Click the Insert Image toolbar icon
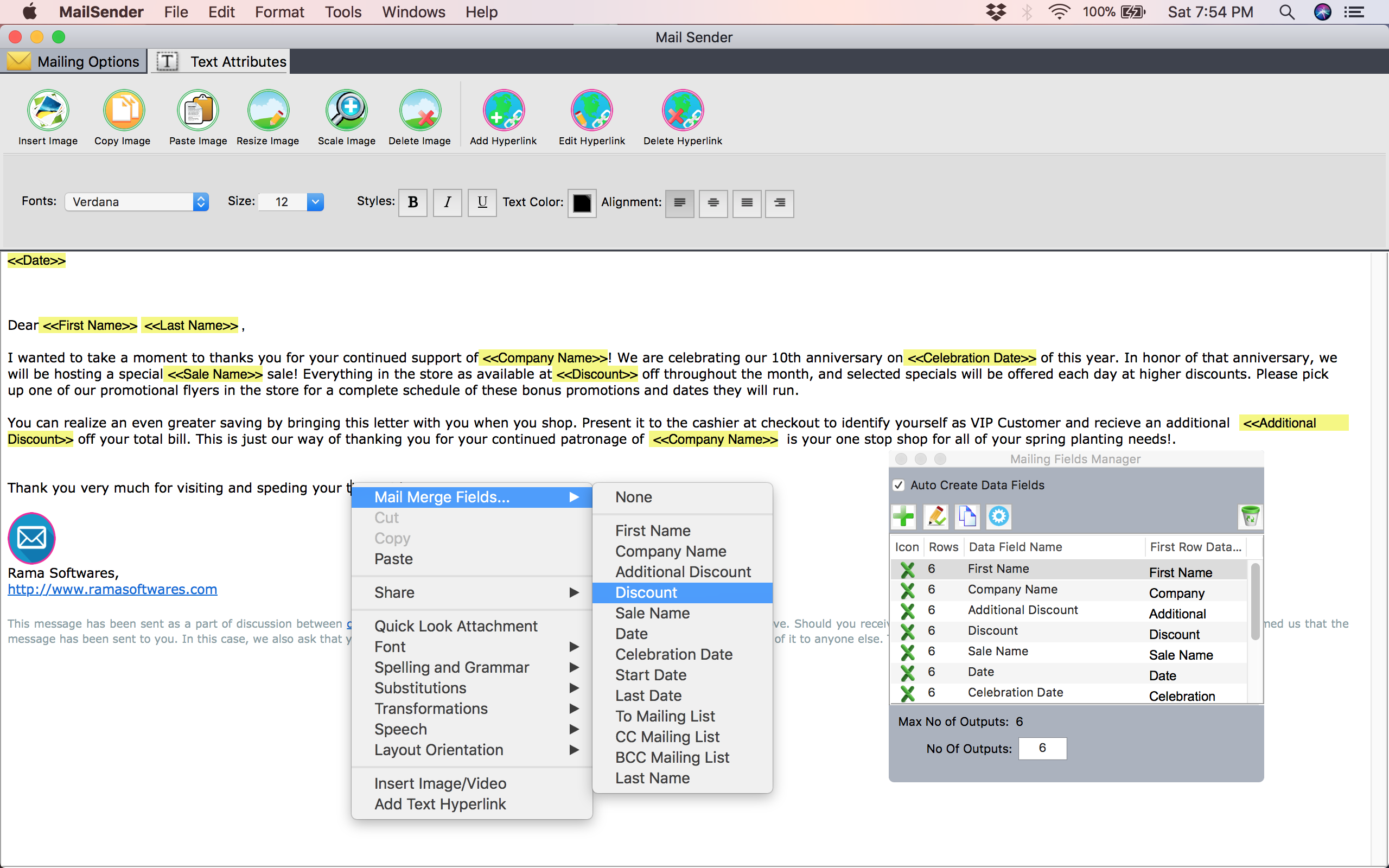1389x868 pixels. pos(48,110)
